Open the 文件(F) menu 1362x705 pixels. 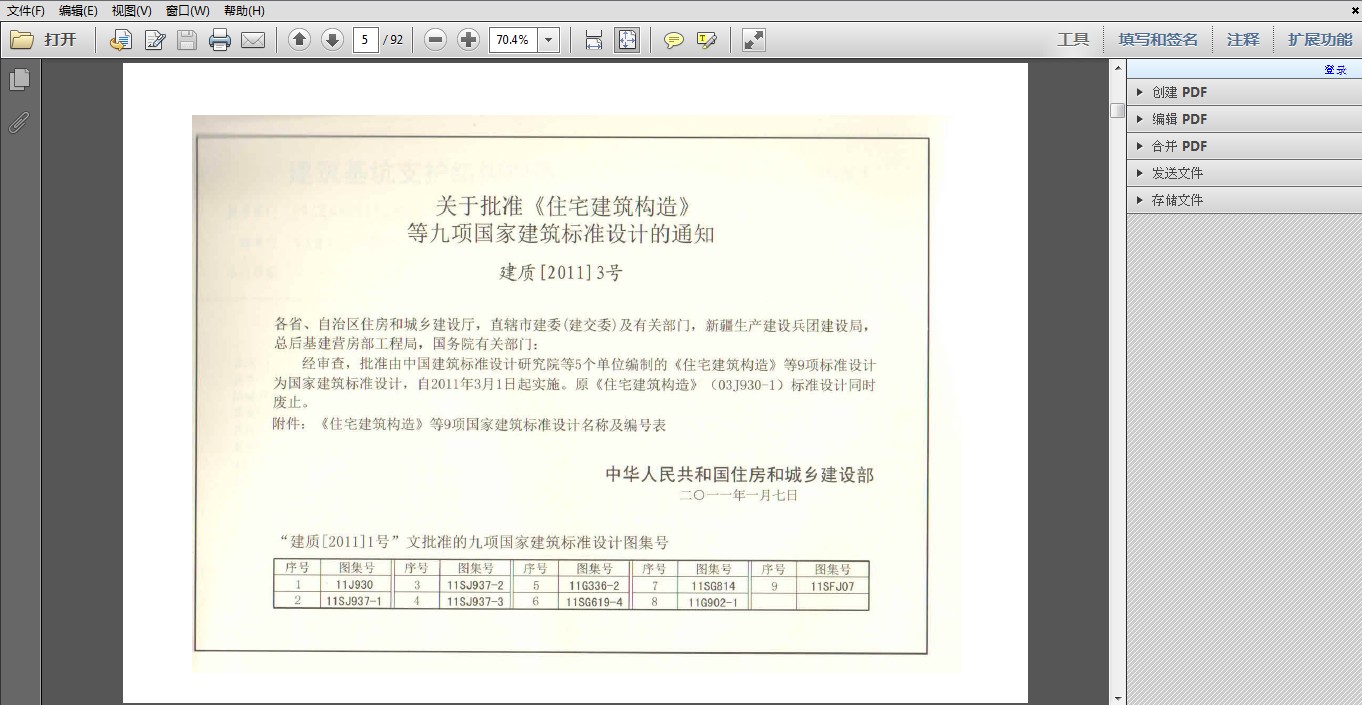26,10
